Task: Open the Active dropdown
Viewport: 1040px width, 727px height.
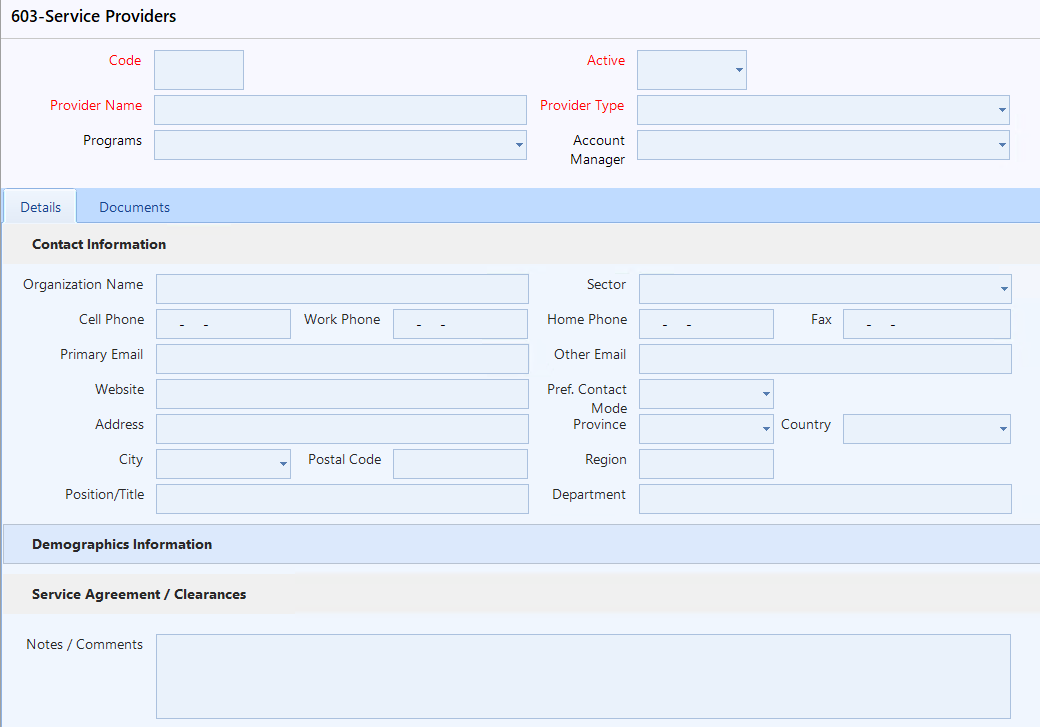Action: point(692,70)
